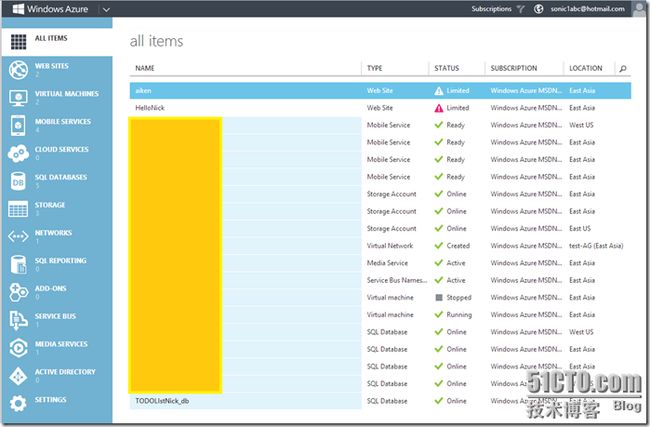Click the Running status text
Screen dimensions: 650x427
click(x=459, y=315)
